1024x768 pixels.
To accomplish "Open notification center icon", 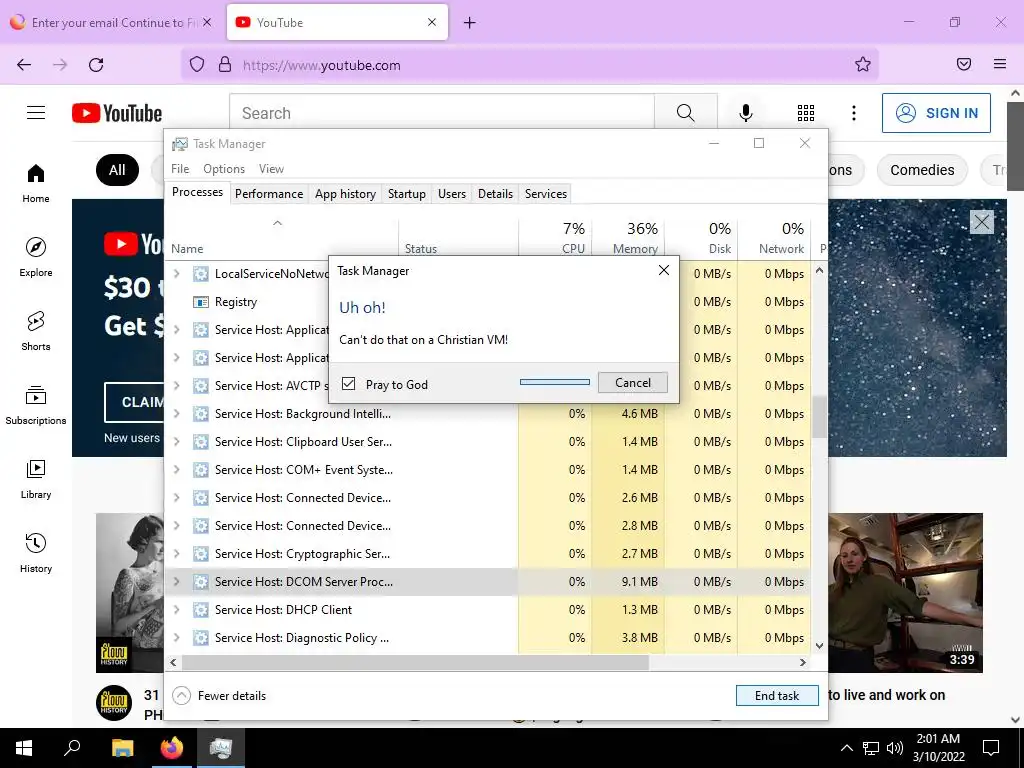I will click(991, 748).
